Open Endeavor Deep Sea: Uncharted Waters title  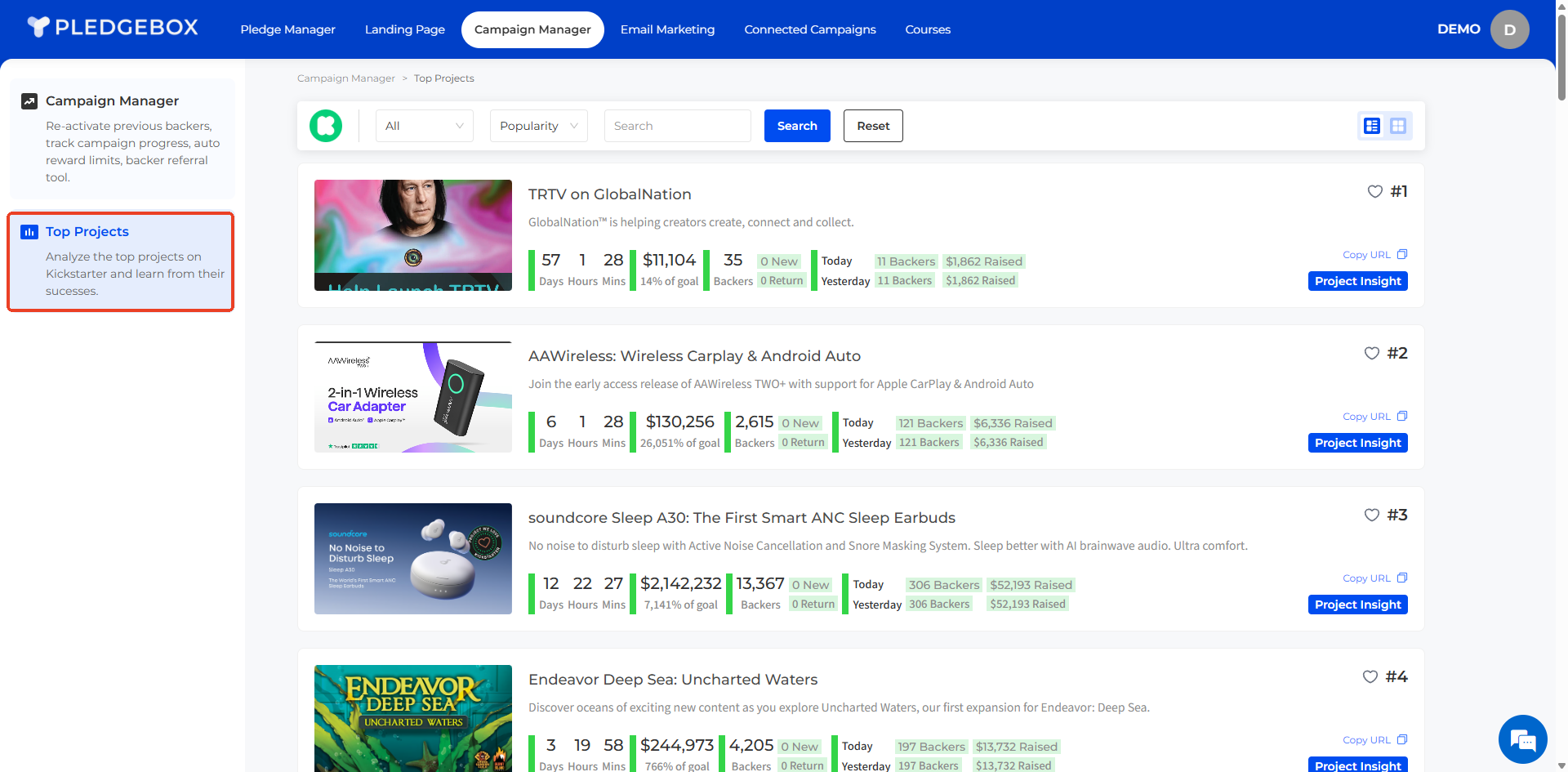(x=673, y=680)
